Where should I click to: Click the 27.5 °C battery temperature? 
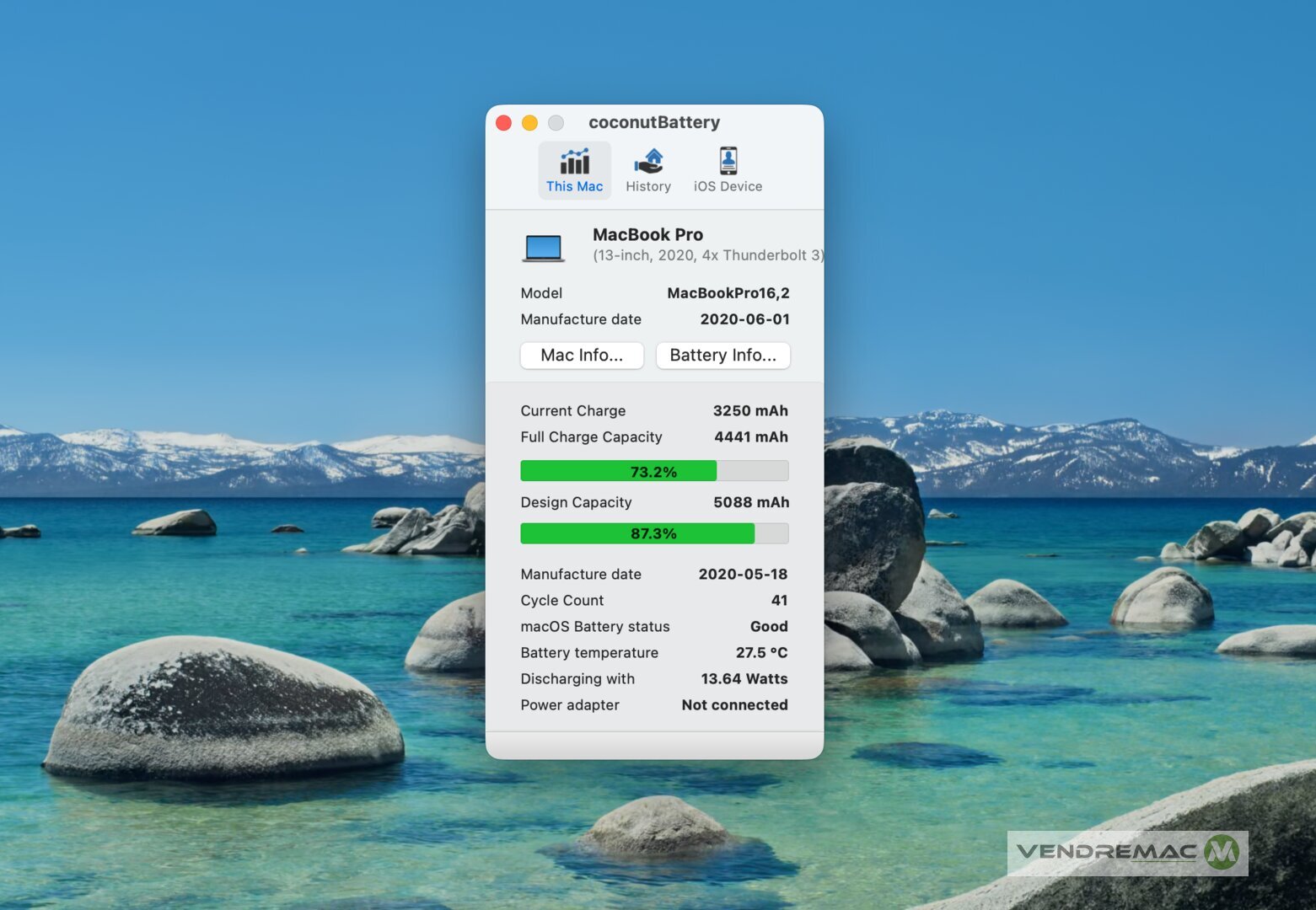[x=761, y=653]
